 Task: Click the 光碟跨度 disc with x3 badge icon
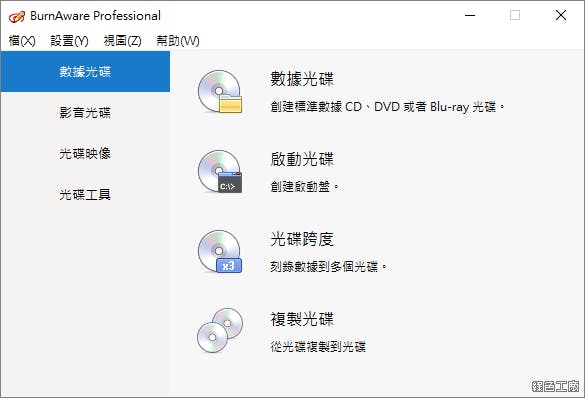pos(220,251)
